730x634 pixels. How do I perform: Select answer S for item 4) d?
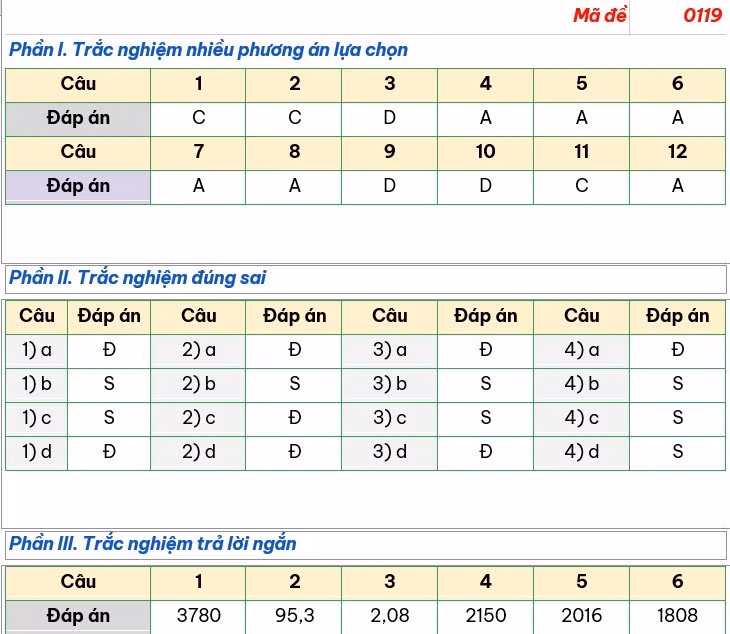[678, 452]
